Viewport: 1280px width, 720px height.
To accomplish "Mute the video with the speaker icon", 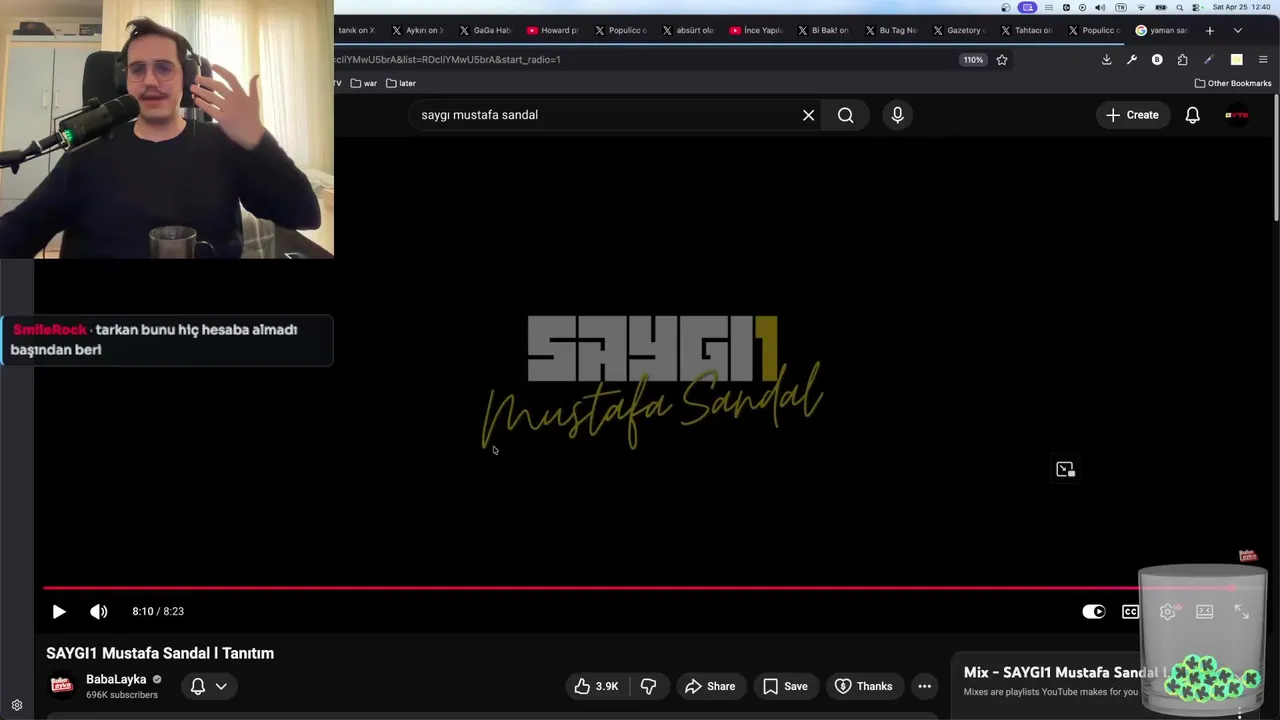I will tap(98, 611).
